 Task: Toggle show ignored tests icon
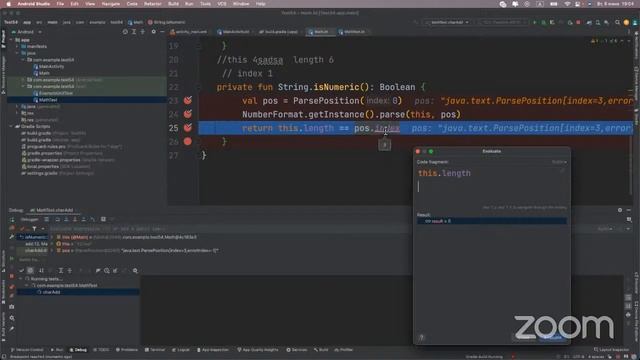pos(30,271)
